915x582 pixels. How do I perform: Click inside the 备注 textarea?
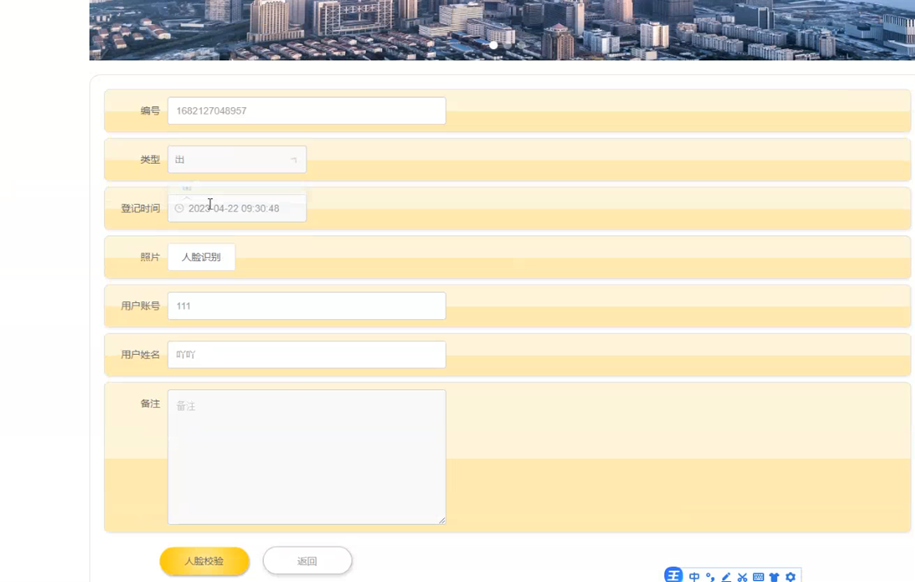[307, 457]
